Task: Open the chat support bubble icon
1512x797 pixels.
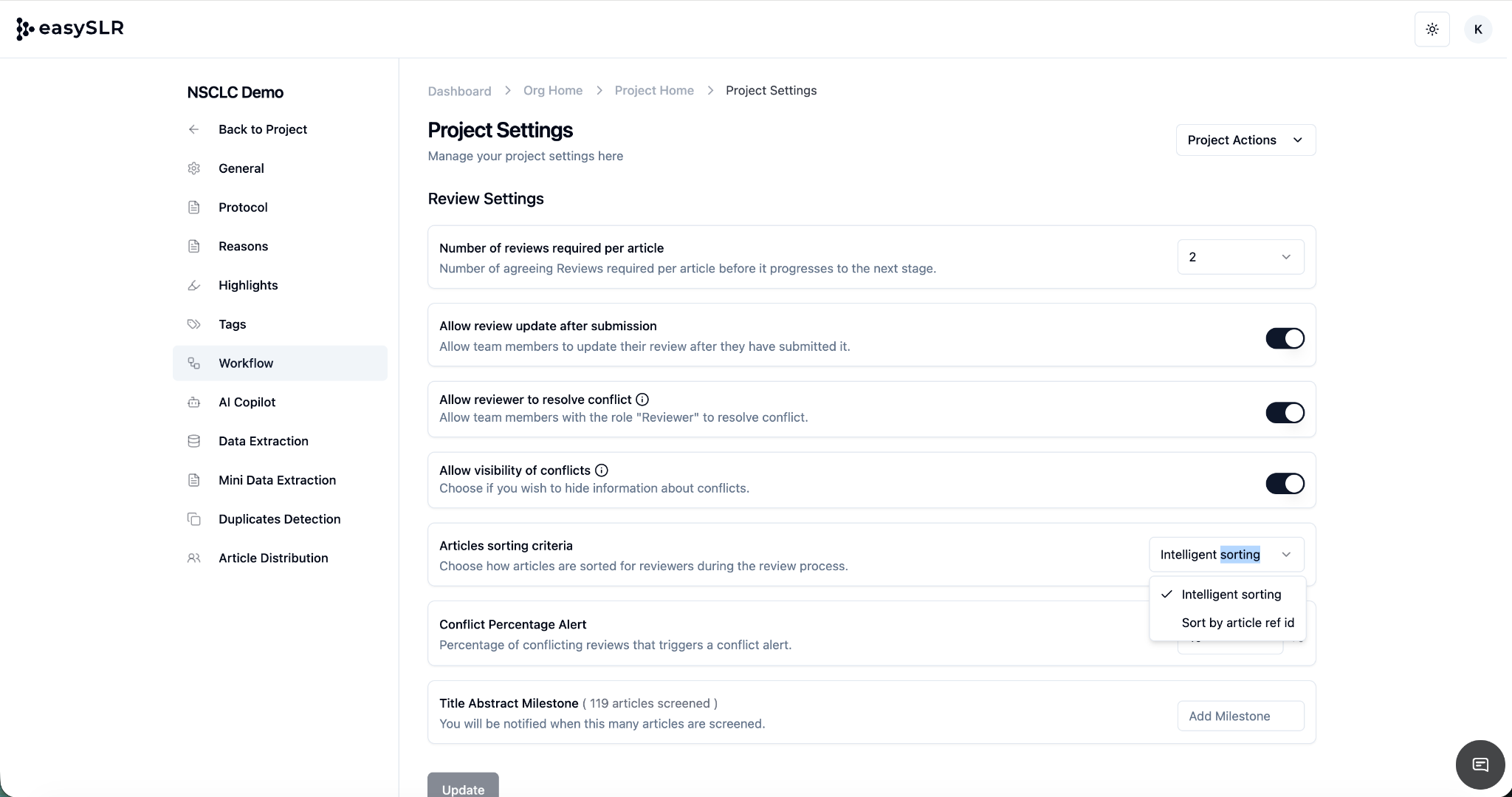Action: click(x=1480, y=764)
